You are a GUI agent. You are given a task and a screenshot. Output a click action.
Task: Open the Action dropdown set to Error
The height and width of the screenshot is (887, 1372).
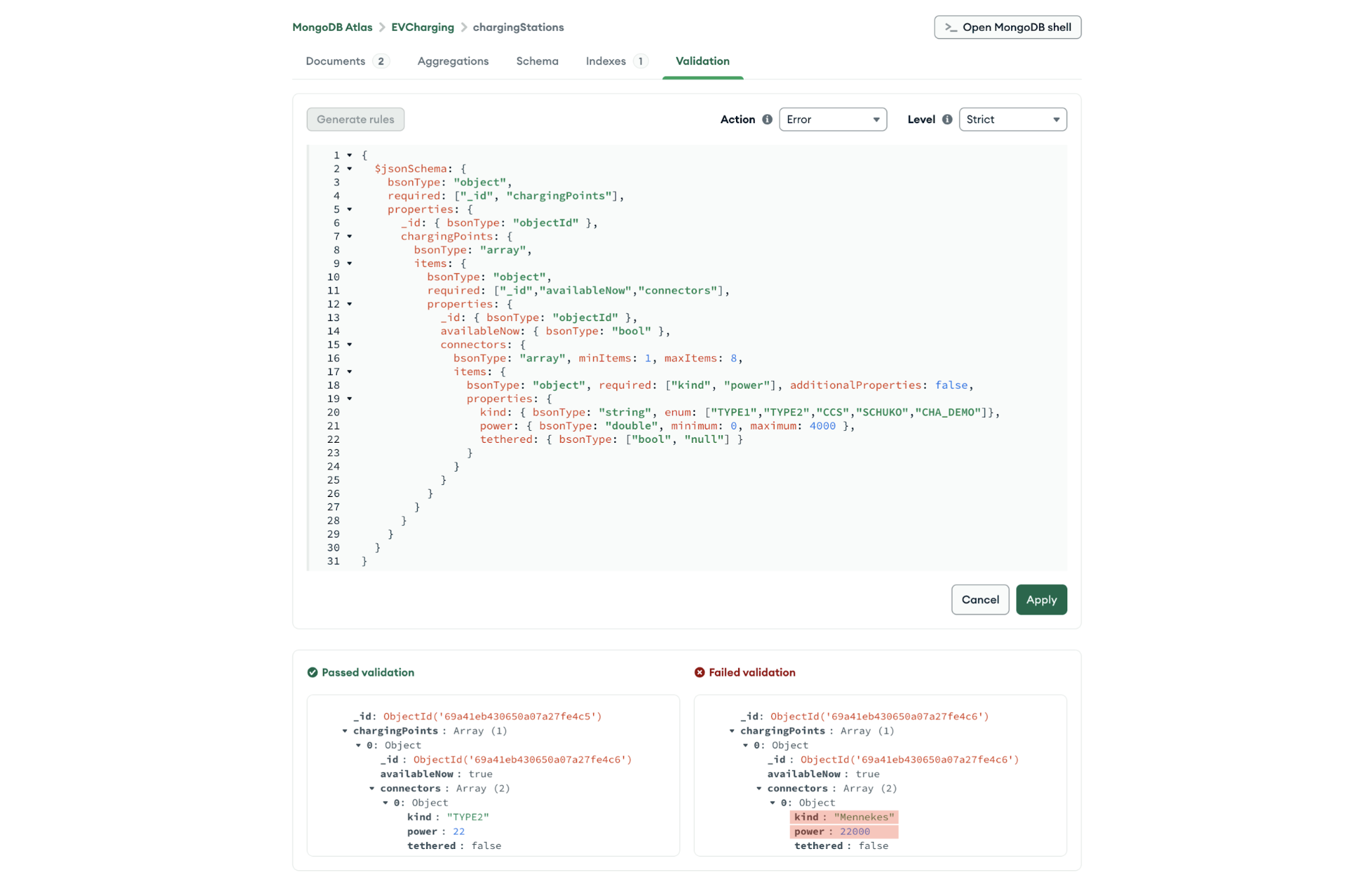click(x=833, y=119)
